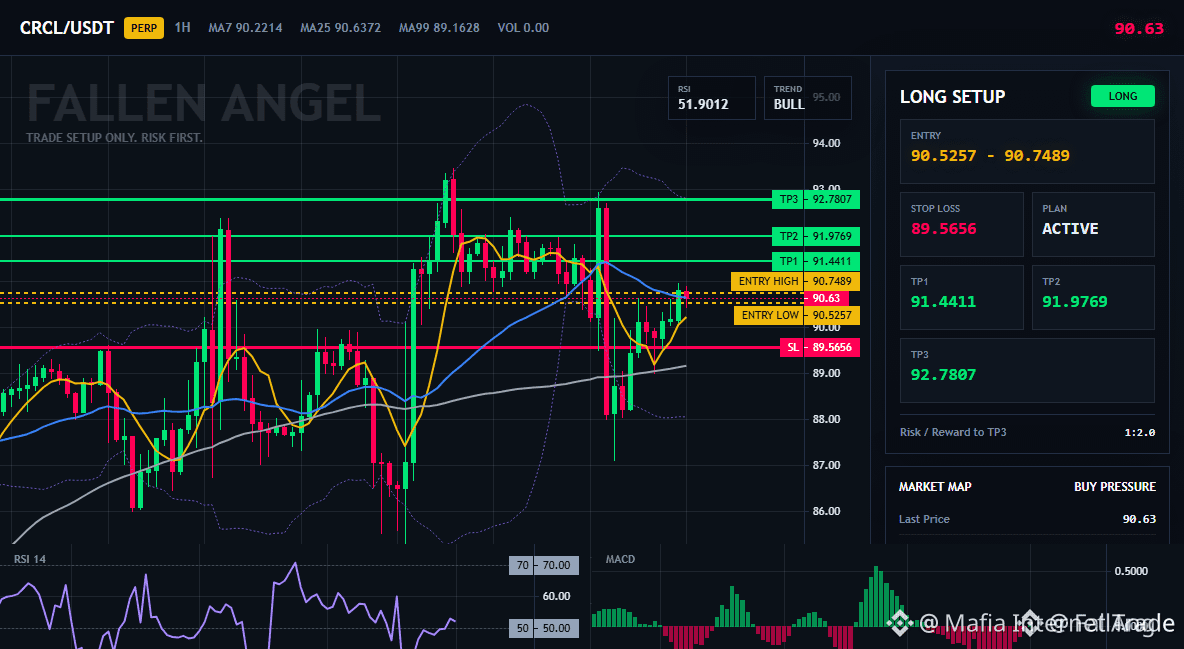The image size is (1184, 649).
Task: Click the red 90.63 current price tag
Action: [826, 298]
